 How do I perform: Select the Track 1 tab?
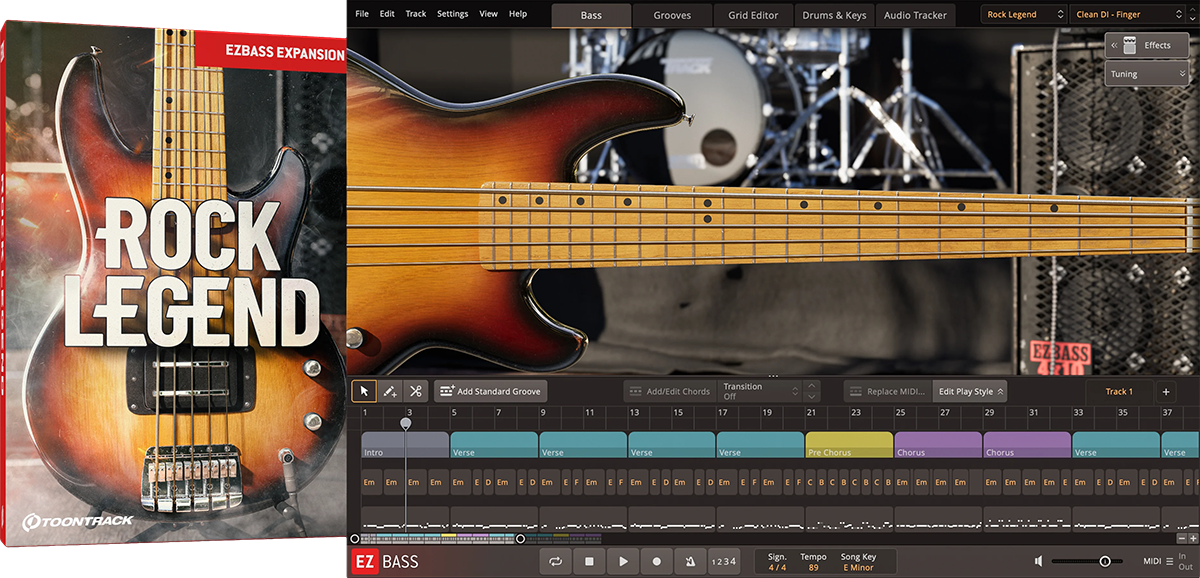[x=1119, y=392]
